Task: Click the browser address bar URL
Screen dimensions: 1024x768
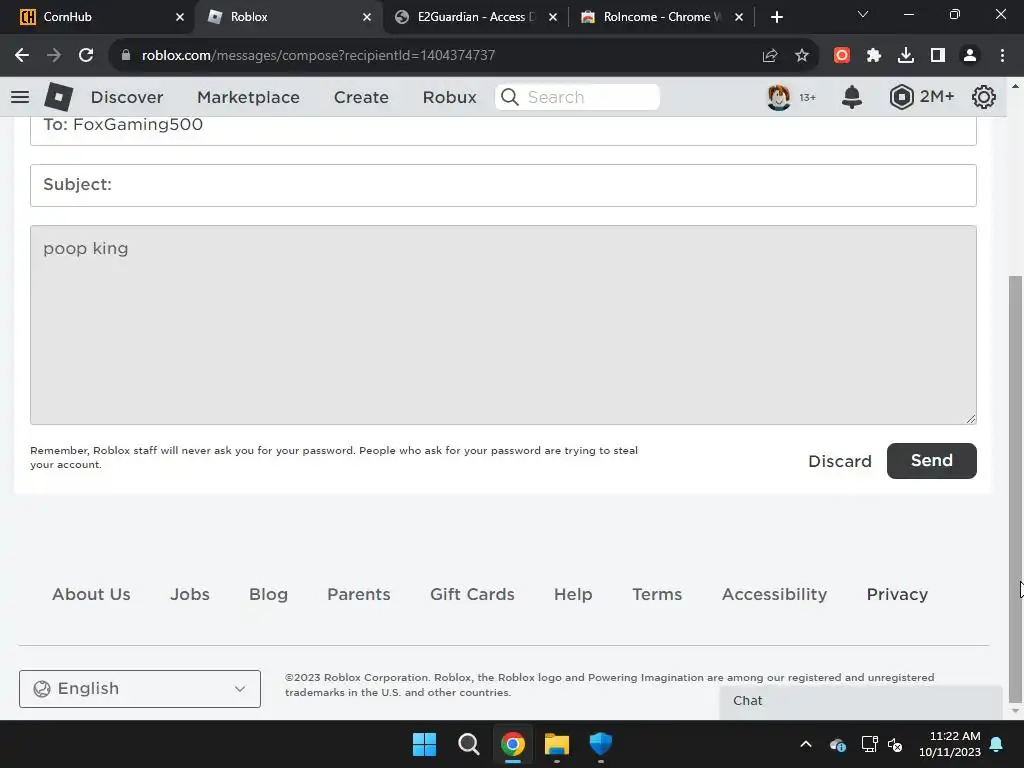Action: (319, 56)
